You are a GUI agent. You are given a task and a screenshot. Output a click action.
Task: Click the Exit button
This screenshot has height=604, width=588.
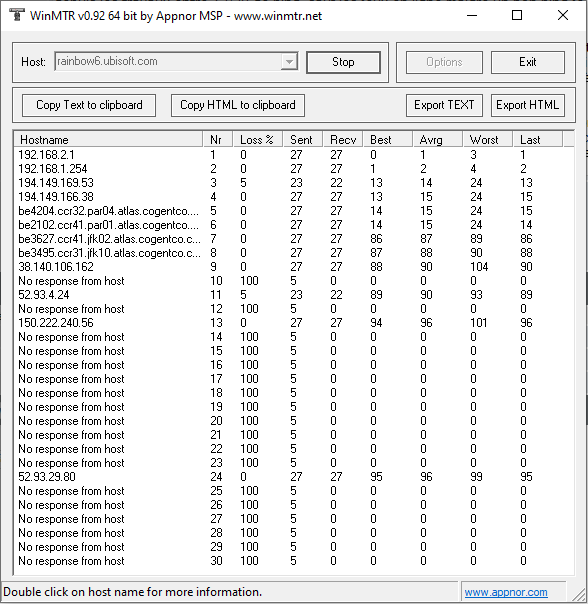[x=528, y=62]
